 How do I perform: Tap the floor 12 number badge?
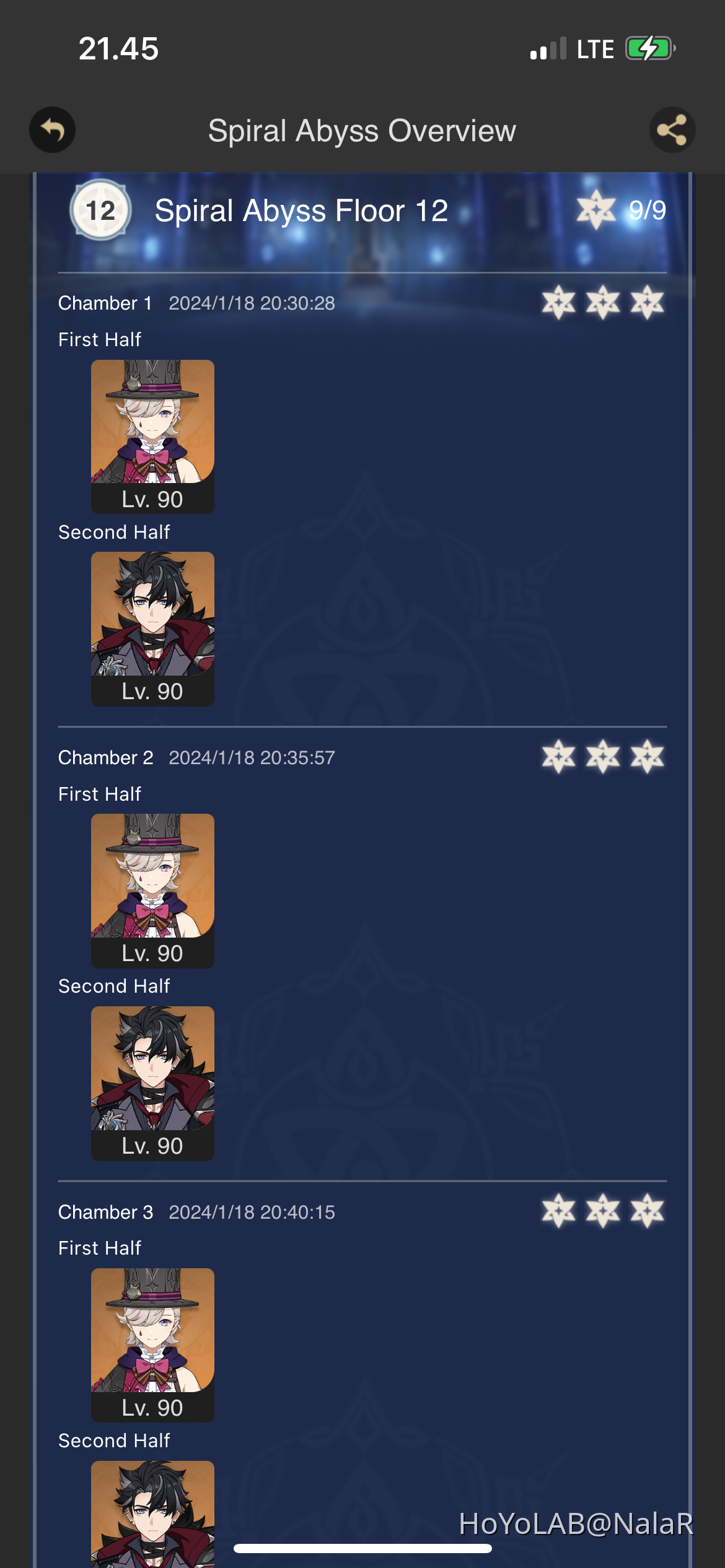(100, 211)
